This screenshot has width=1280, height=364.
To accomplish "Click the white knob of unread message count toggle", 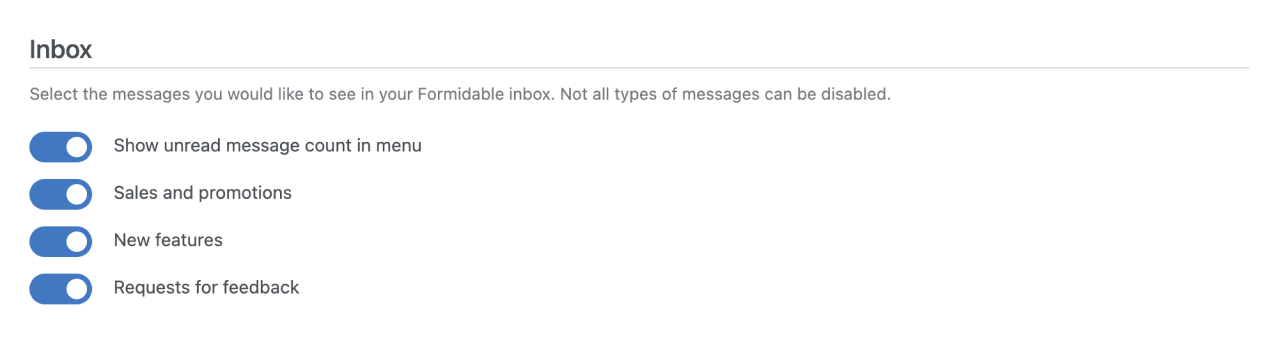I will [77, 146].
